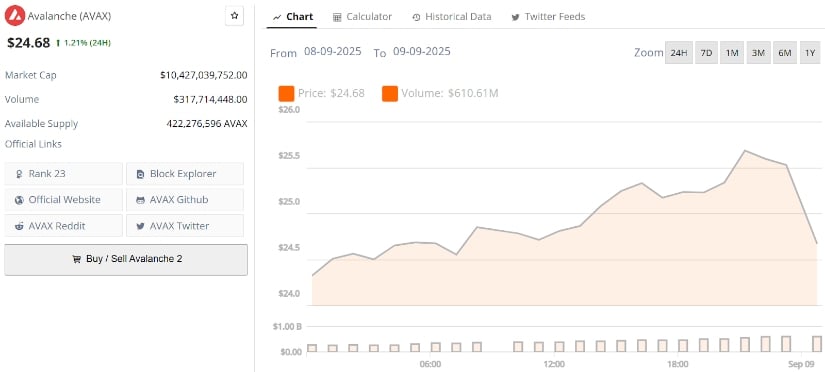The image size is (825, 372).
Task: Click the Available Supply value 422,276,596 AVAX
Action: click(207, 124)
